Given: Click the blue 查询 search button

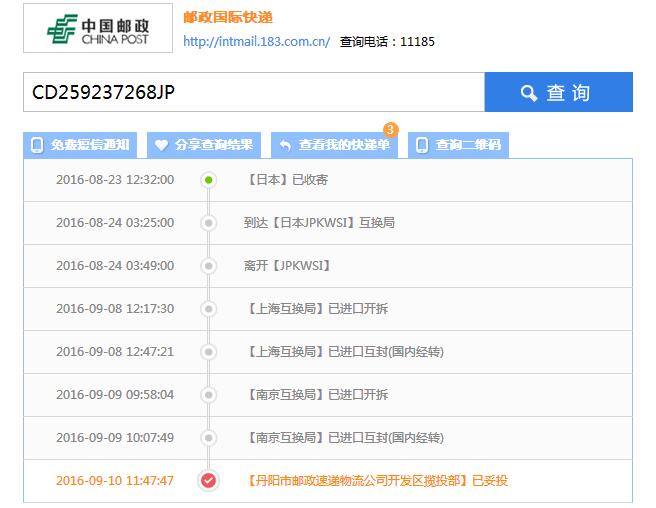Looking at the screenshot, I should (559, 92).
